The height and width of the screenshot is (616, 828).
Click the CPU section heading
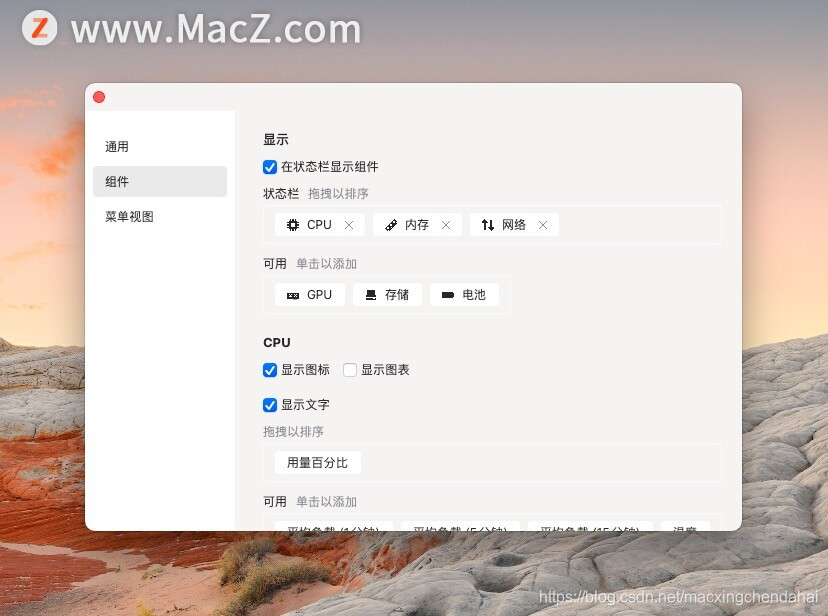[277, 343]
